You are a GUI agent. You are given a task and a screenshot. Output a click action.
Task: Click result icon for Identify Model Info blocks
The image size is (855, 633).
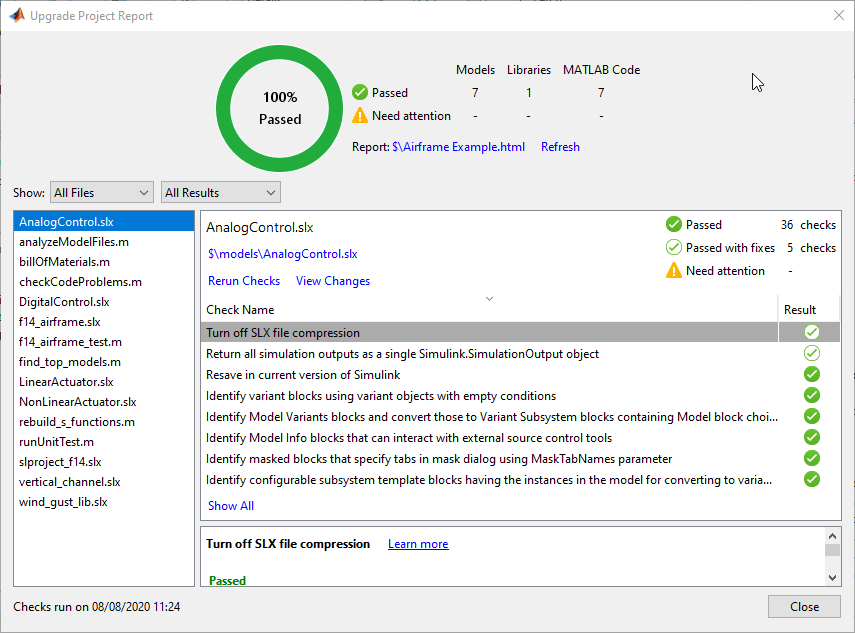coord(811,437)
